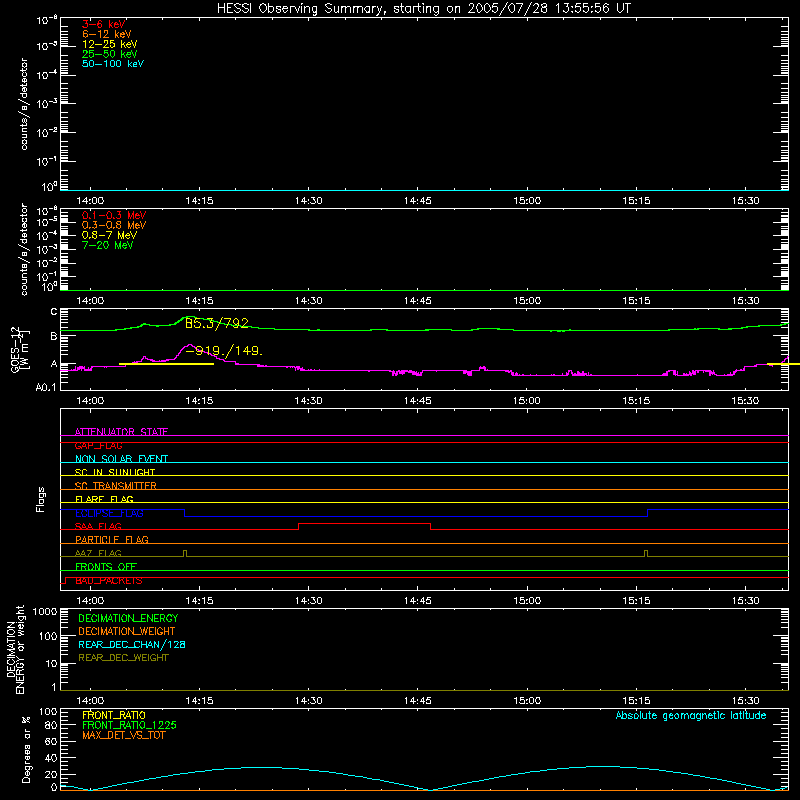Click the DECIMATION ENERGY or weight axis title

(15, 649)
